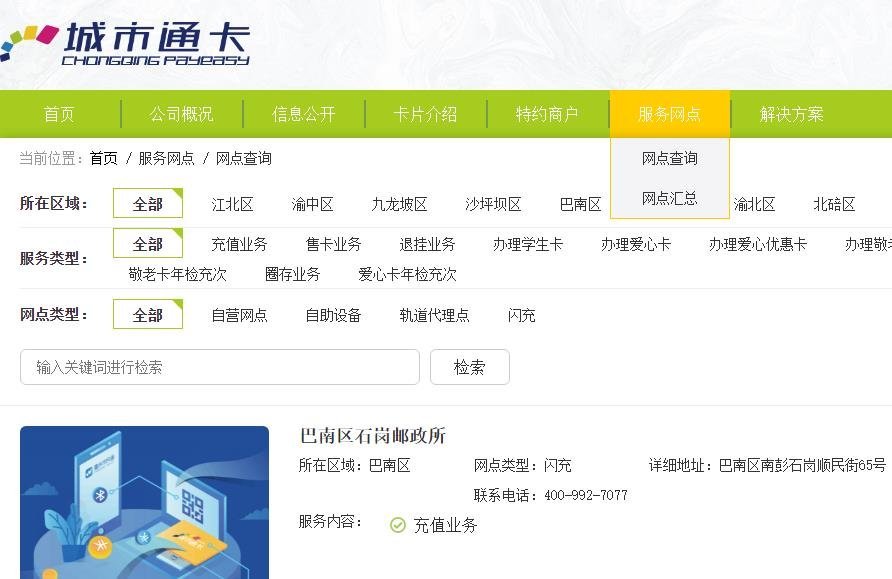Open the 卡片介绍 navigation tab
Viewport: 892px width, 579px height.
[x=425, y=114]
